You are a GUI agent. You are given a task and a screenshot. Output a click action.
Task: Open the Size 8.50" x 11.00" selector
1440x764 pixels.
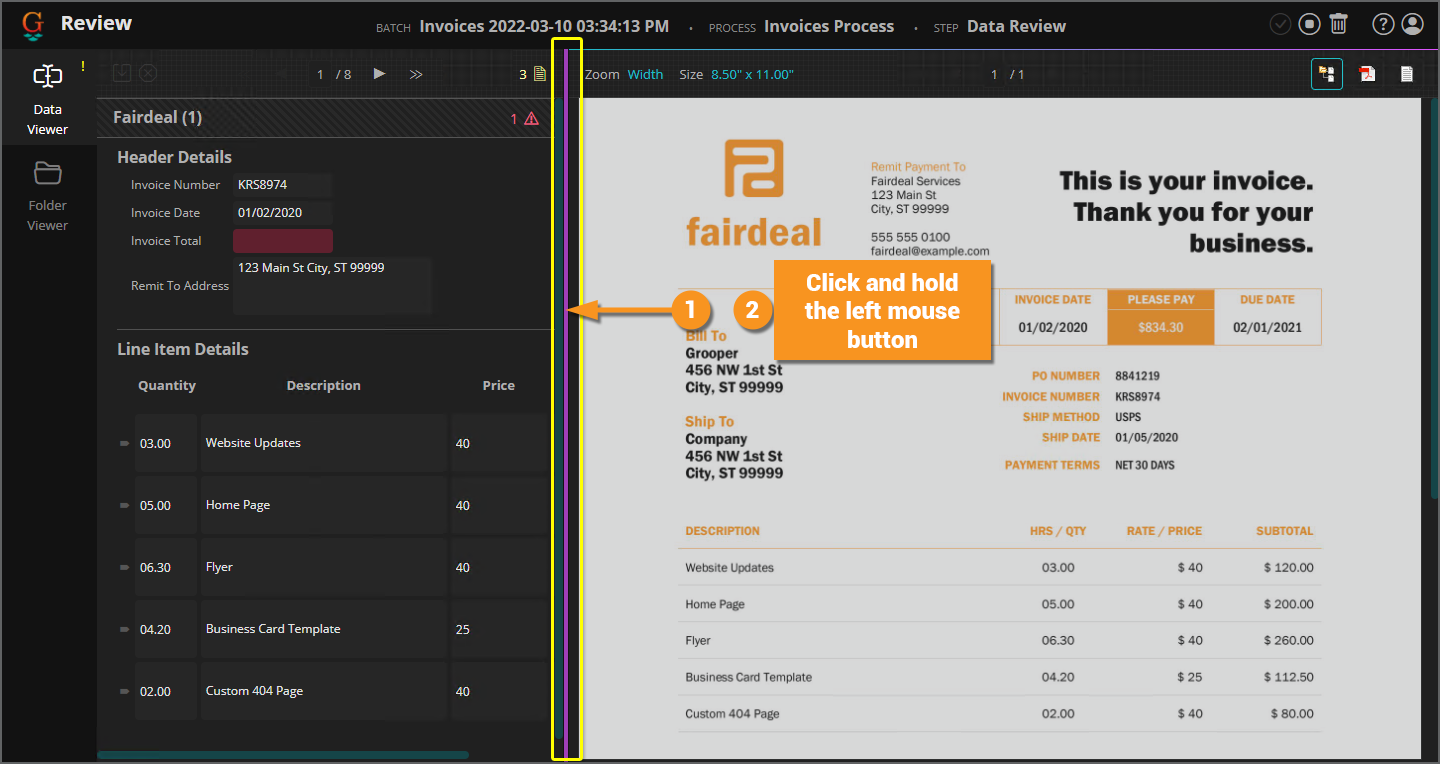752,74
